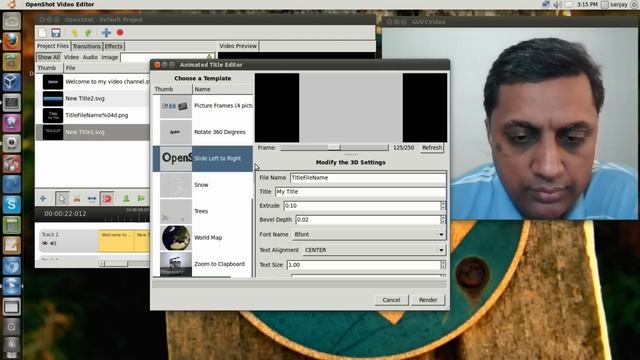Viewport: 640px width, 360px height.
Task: Click the blue plus Import Files icon
Action: click(x=106, y=33)
